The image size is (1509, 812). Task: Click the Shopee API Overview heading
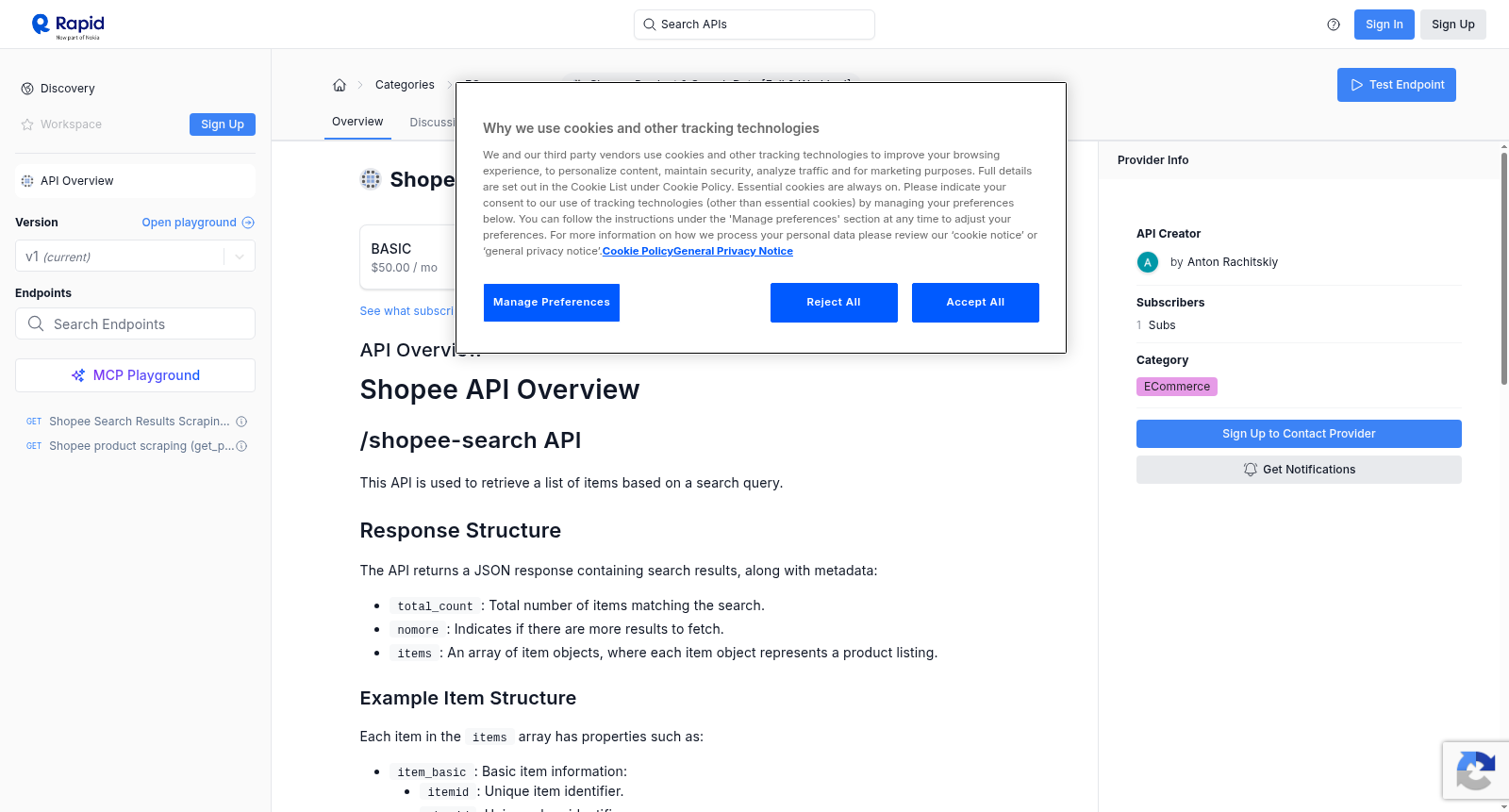click(500, 389)
